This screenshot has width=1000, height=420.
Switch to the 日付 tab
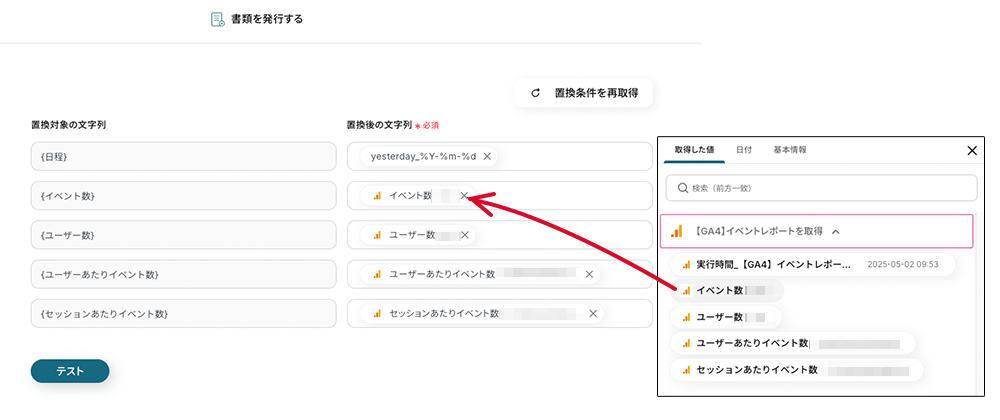(744, 150)
